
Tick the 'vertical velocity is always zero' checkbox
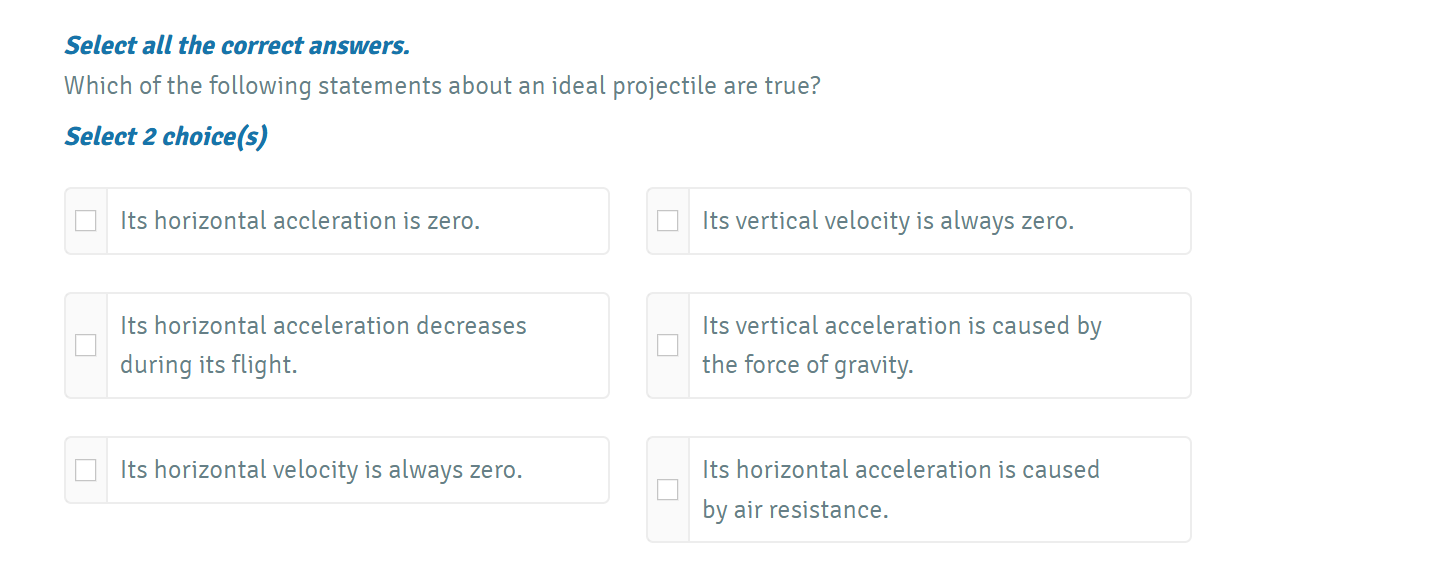[x=668, y=221]
